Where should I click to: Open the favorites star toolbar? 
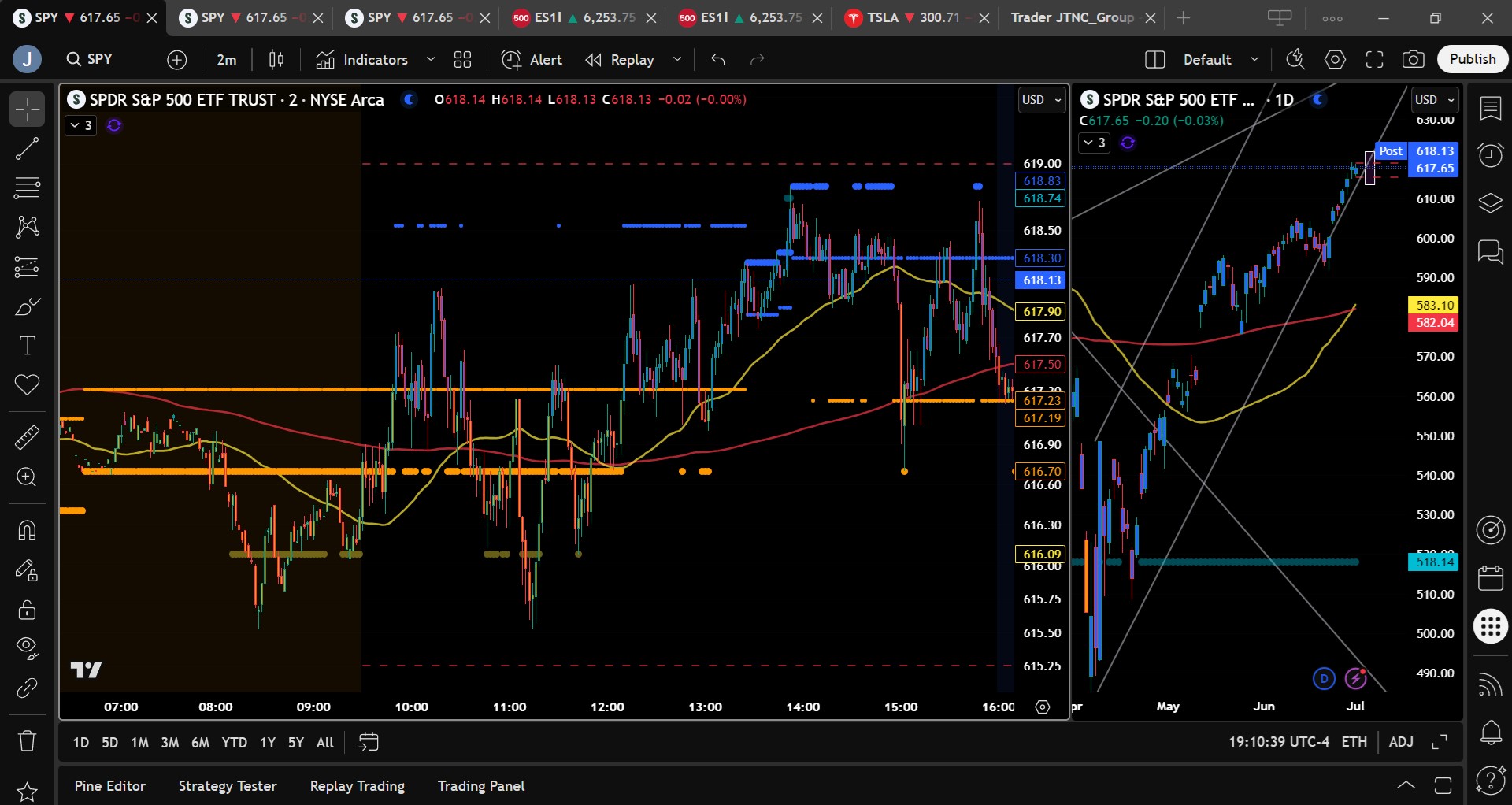27,792
